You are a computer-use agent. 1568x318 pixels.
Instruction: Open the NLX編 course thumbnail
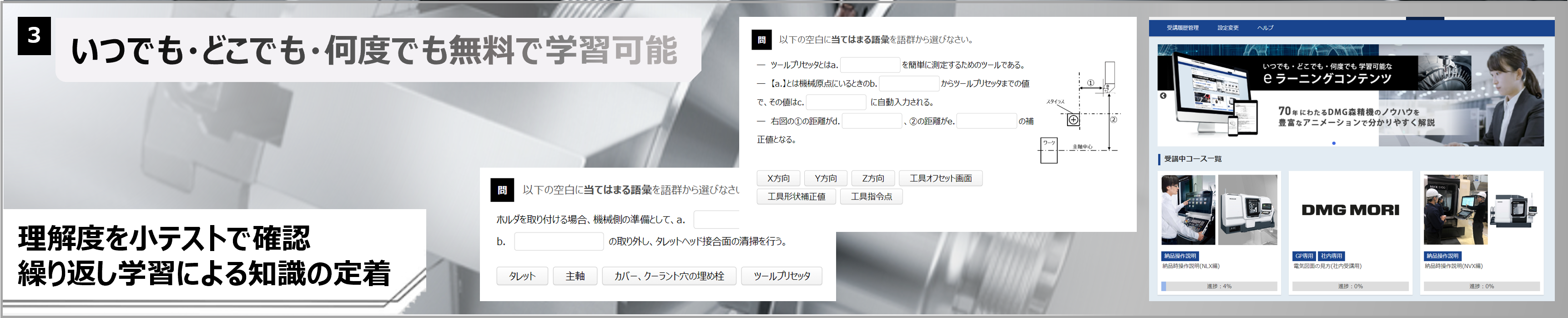(x=1219, y=210)
